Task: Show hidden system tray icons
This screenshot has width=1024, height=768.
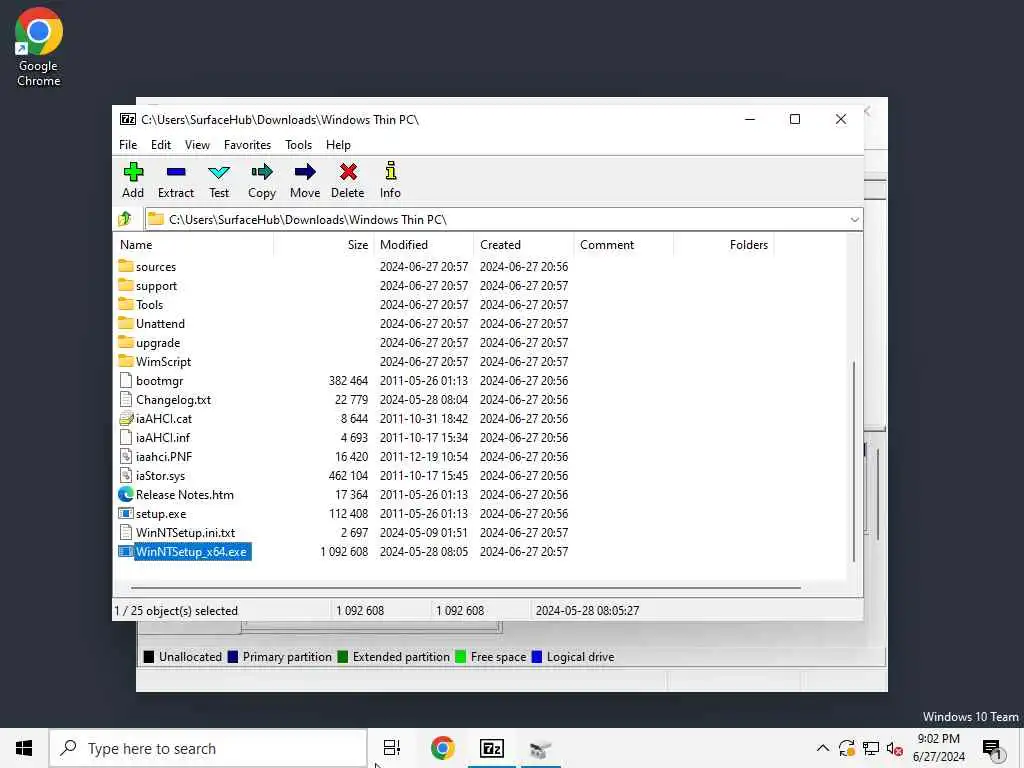Action: tap(823, 748)
